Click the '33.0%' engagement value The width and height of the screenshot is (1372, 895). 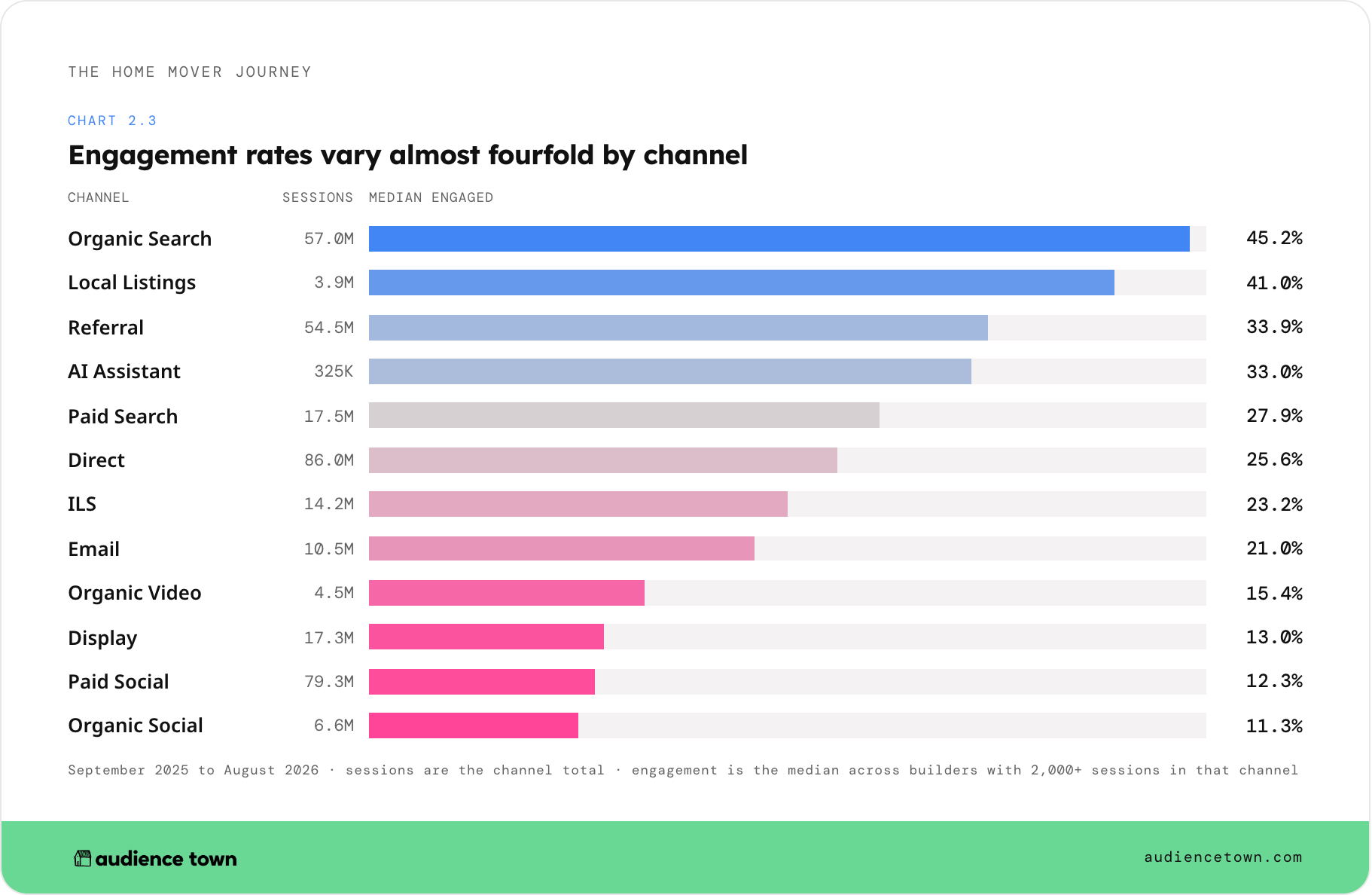(x=1274, y=372)
